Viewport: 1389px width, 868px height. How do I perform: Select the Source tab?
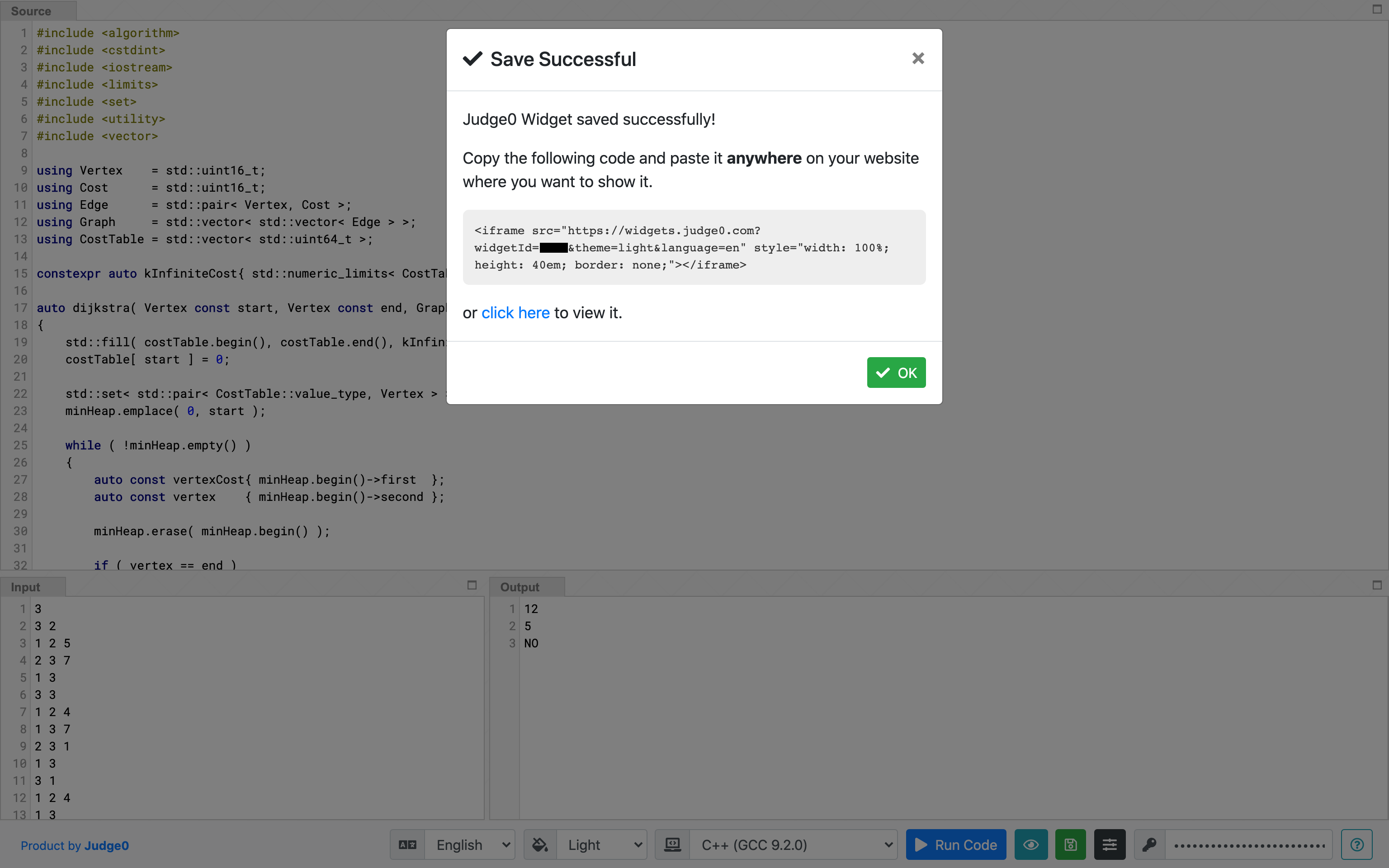click(x=32, y=11)
